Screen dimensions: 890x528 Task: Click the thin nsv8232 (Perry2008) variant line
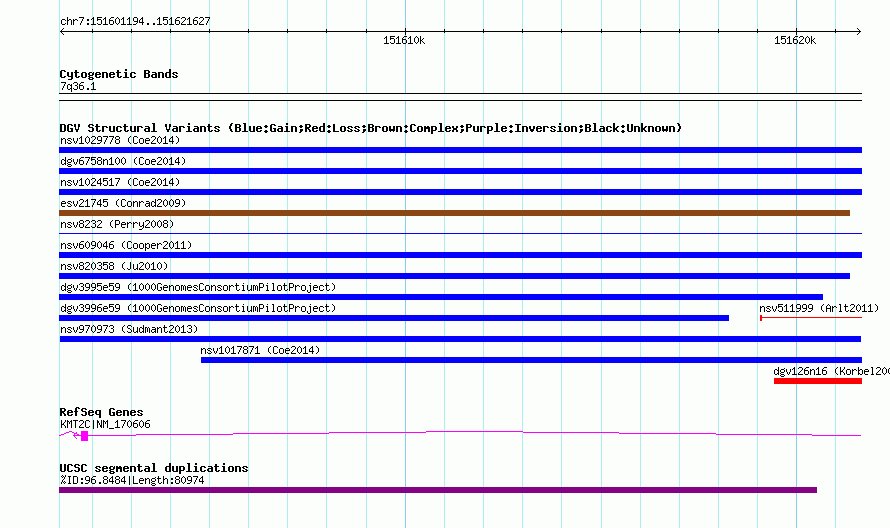(460, 233)
